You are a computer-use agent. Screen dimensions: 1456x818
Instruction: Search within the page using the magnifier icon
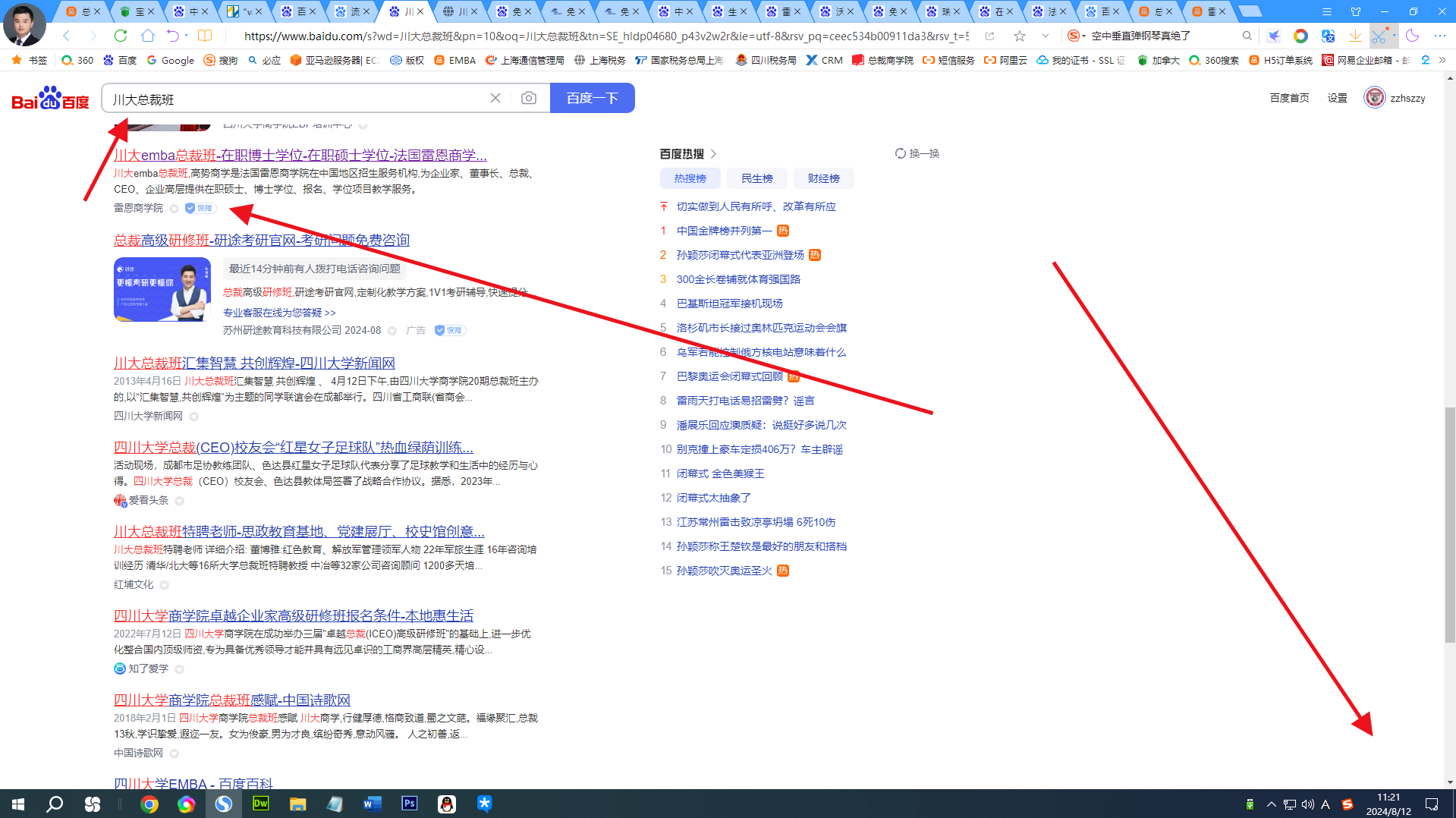[x=1247, y=36]
